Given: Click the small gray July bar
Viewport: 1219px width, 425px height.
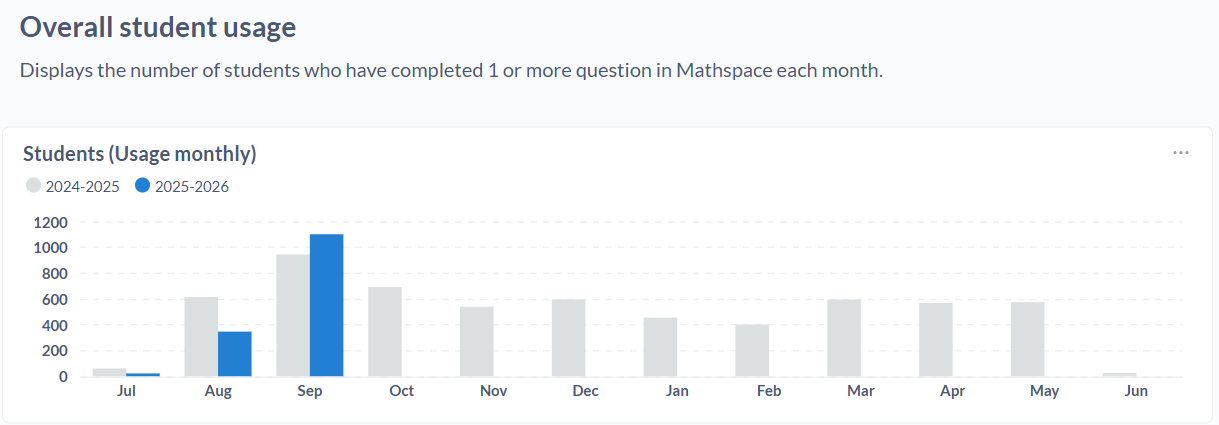Looking at the screenshot, I should coord(109,372).
